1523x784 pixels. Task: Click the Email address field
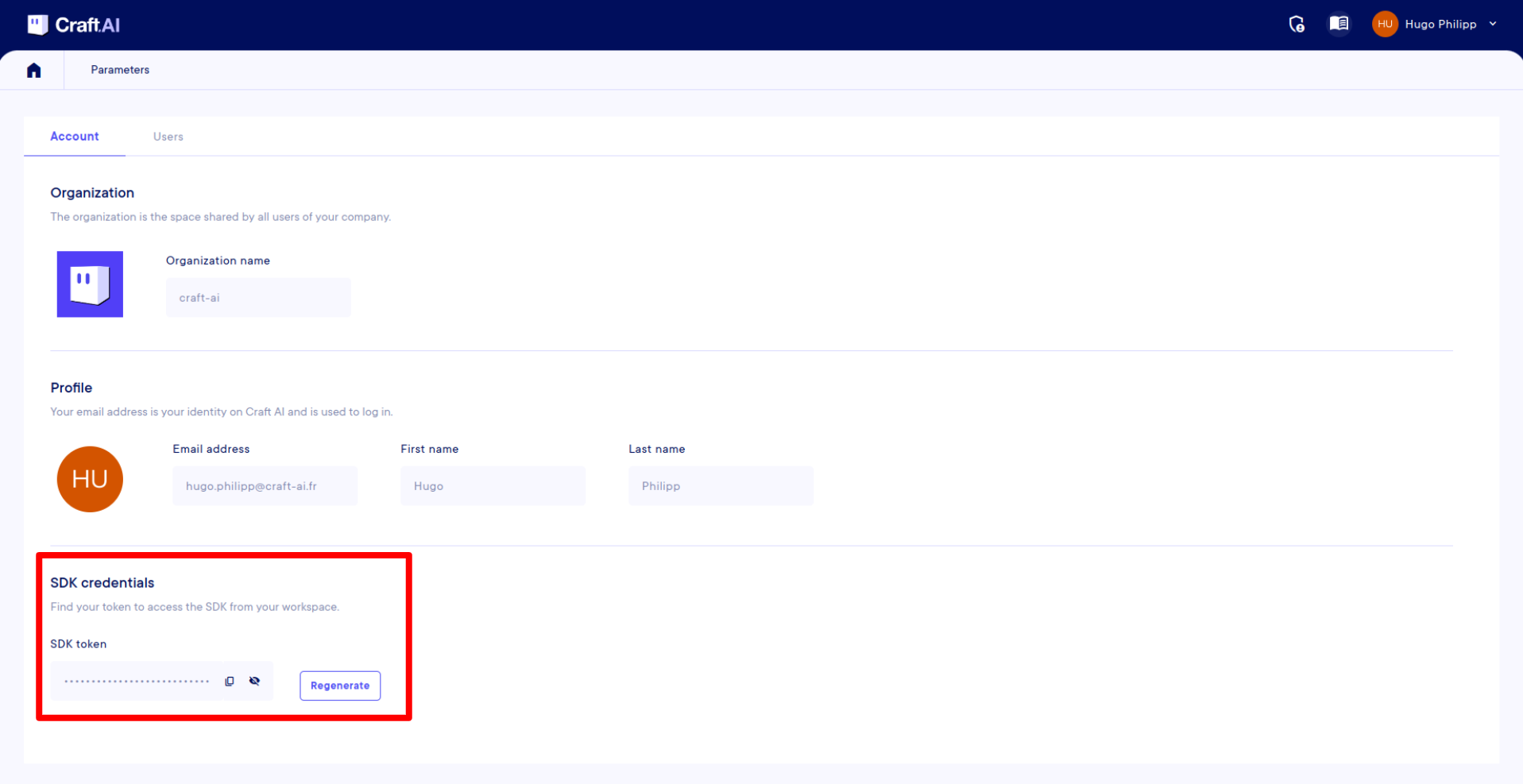[265, 486]
